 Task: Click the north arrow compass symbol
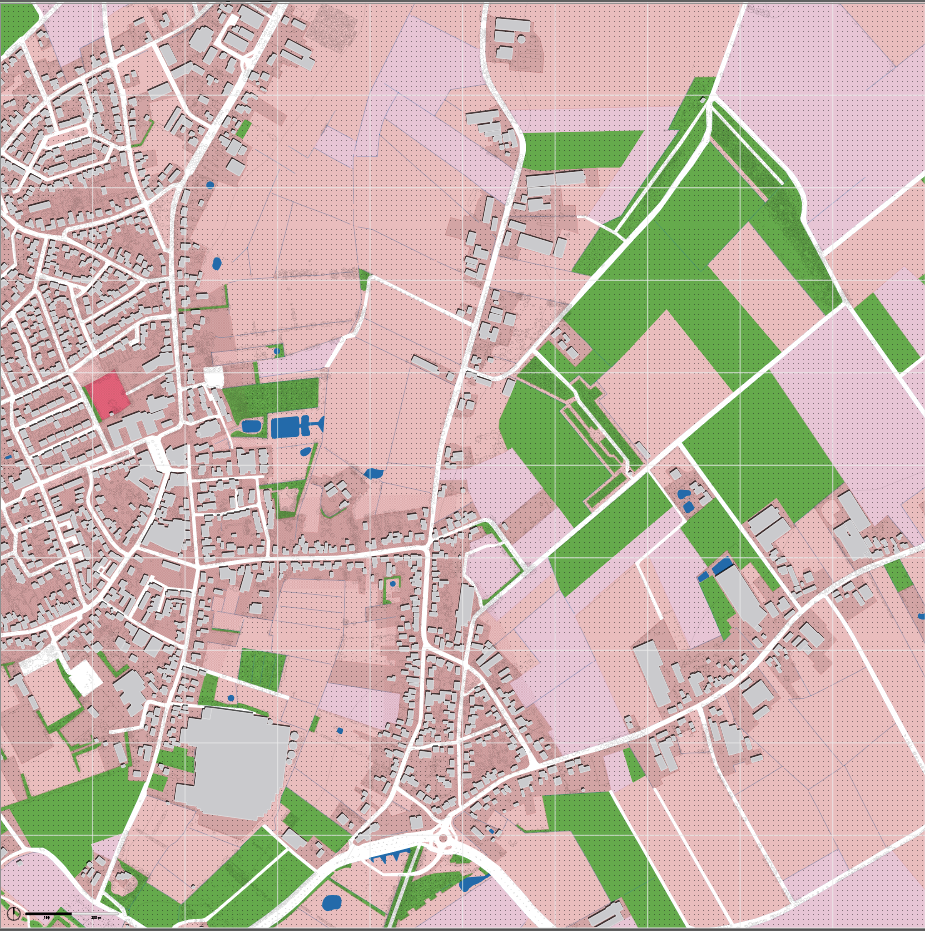click(x=14, y=913)
